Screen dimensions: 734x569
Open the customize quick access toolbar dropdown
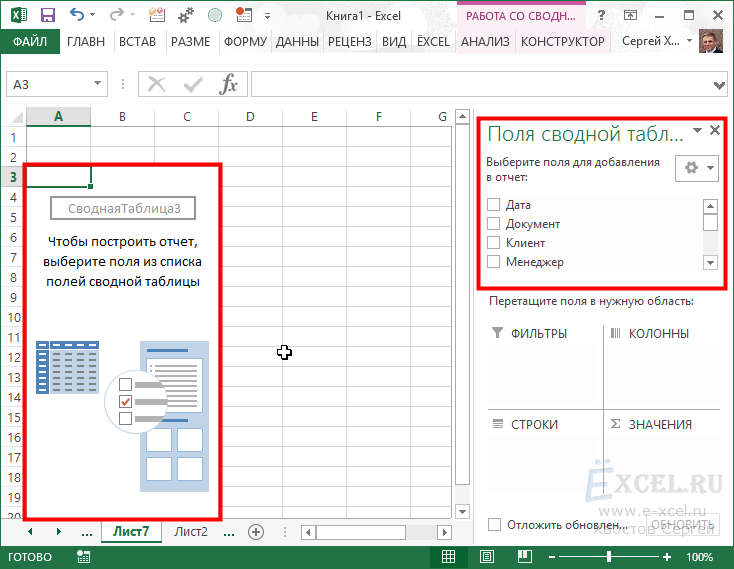(x=267, y=15)
